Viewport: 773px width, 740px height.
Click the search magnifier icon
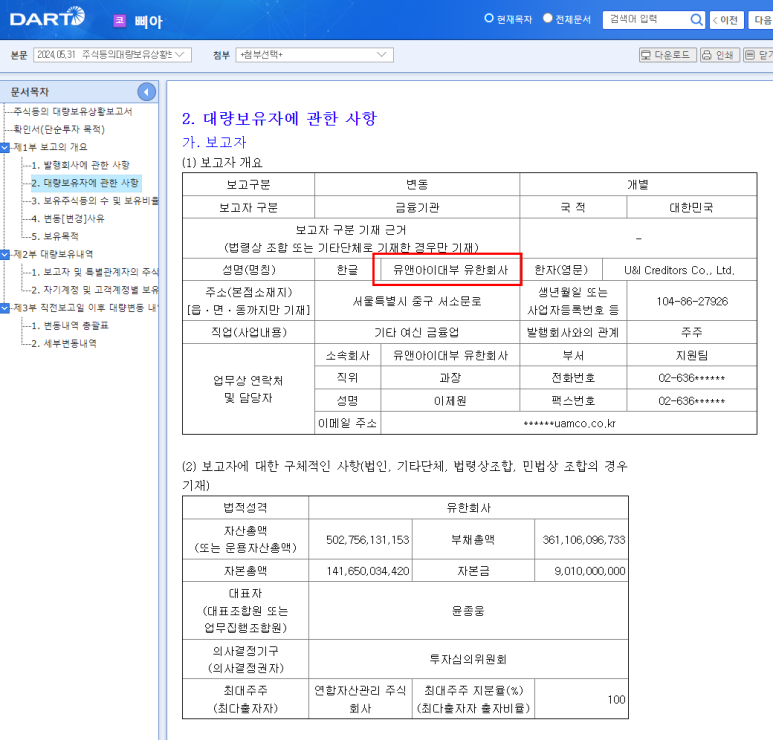(696, 20)
